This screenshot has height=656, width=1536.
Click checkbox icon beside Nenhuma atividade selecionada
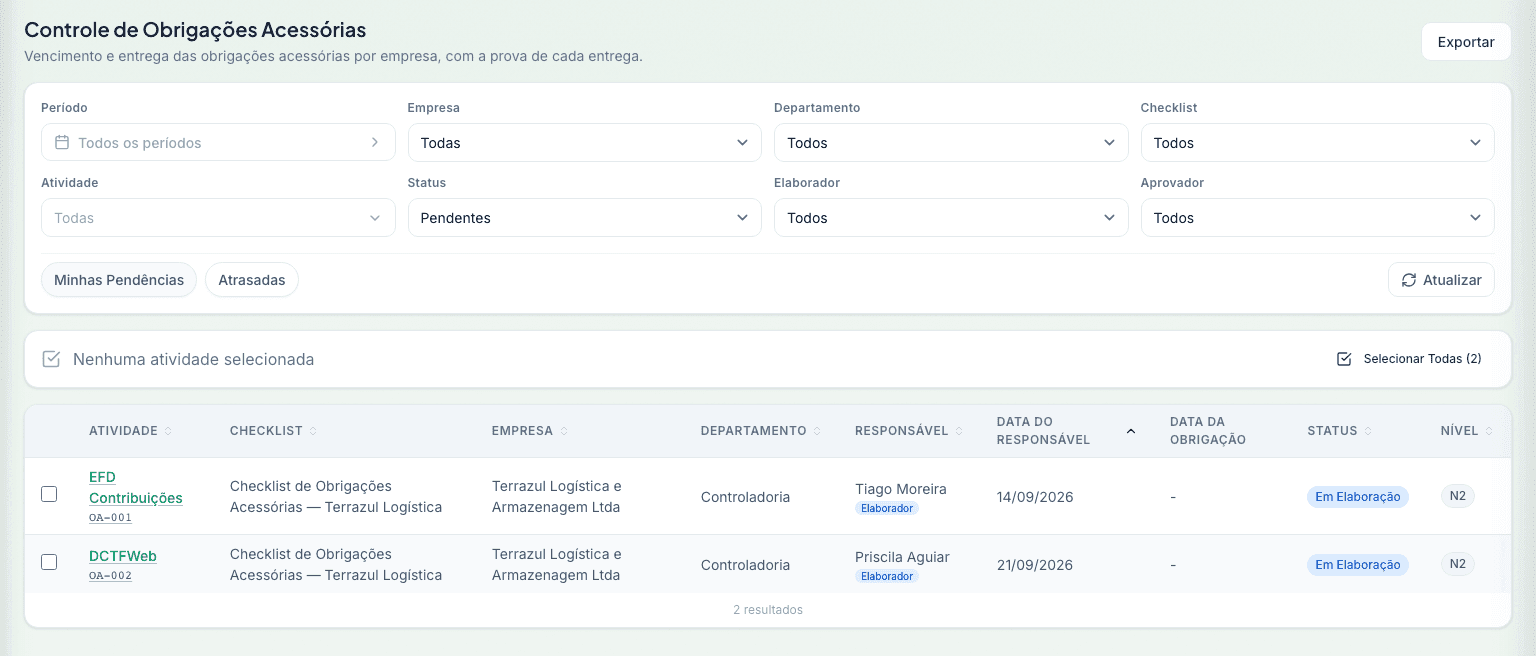(51, 359)
